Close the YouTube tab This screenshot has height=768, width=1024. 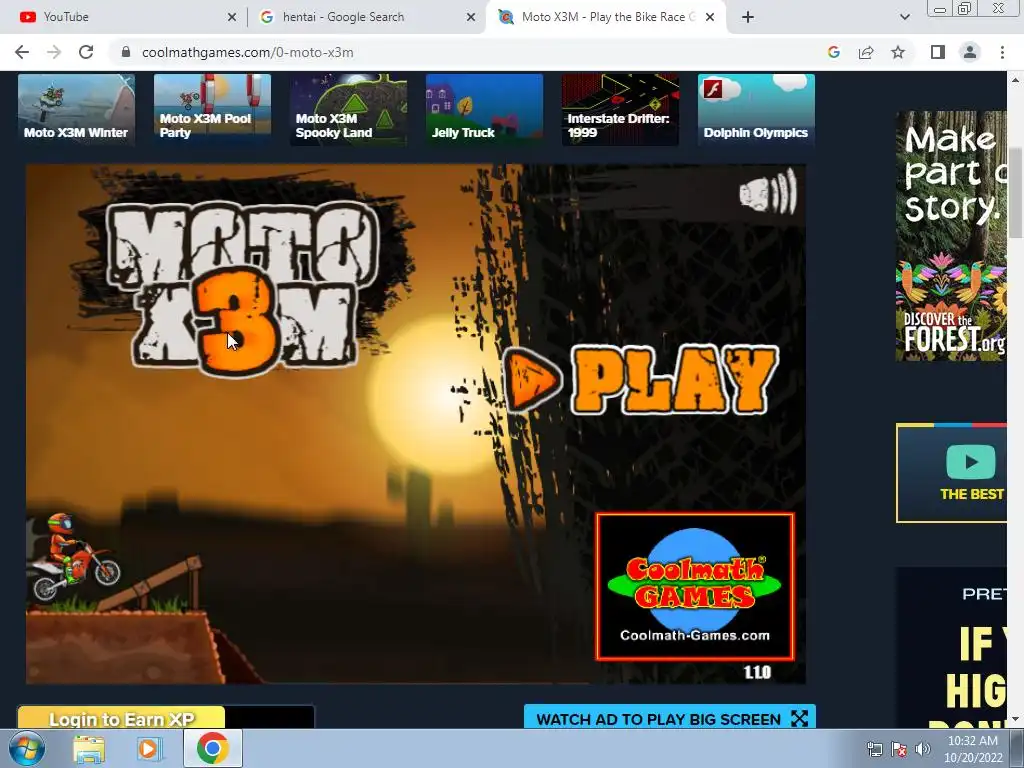tap(232, 17)
